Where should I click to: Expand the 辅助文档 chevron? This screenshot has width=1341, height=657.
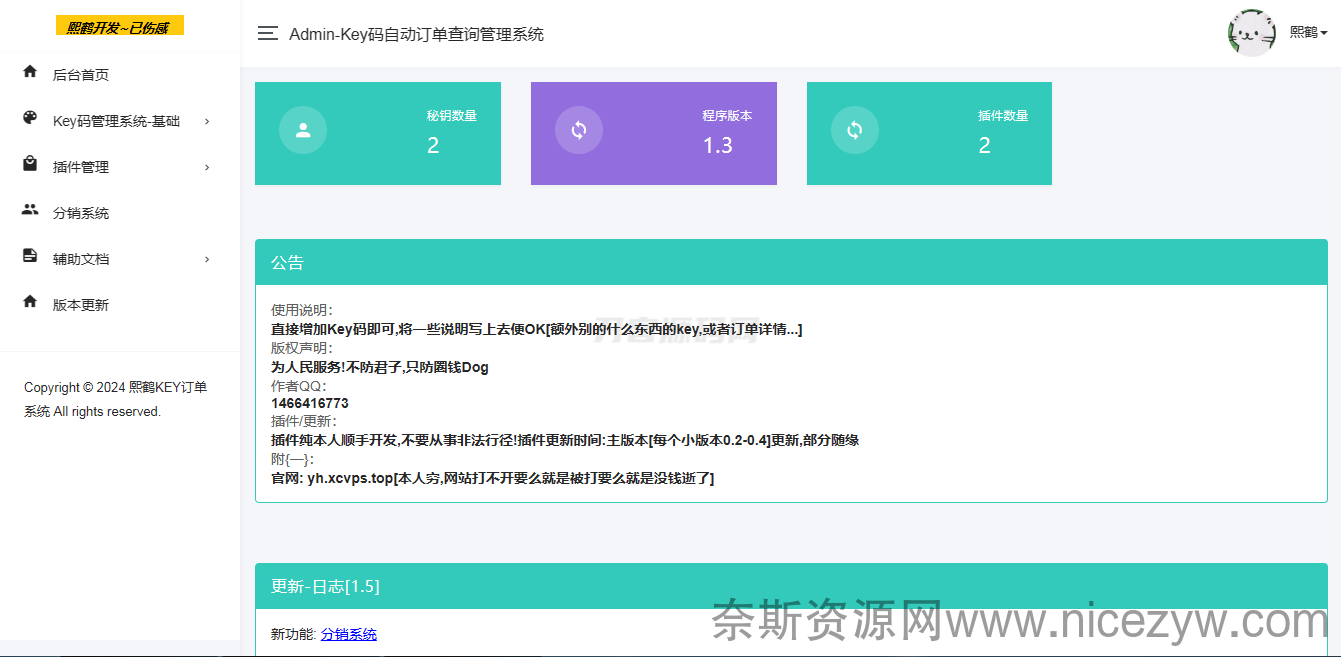point(207,259)
